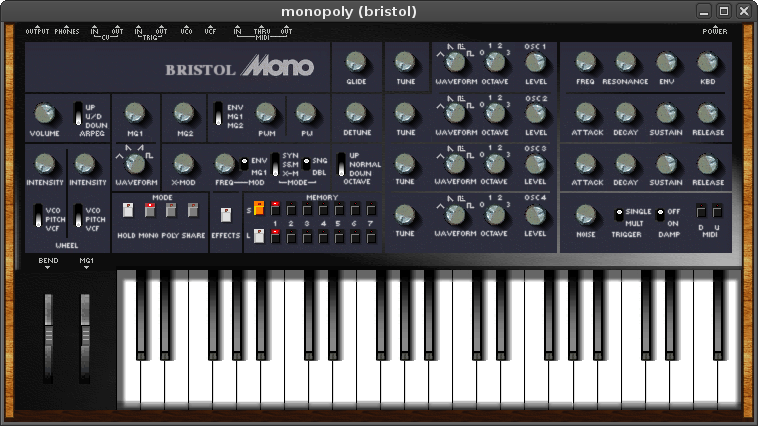758x426 pixels.
Task: Select upper memory bank button 7
Action: 371,208
